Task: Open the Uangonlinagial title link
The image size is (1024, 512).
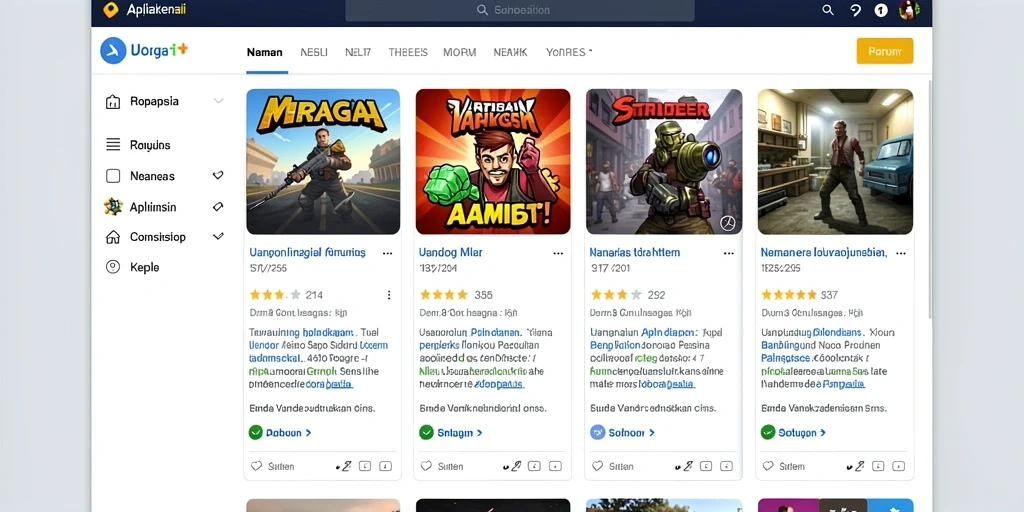Action: (308, 252)
